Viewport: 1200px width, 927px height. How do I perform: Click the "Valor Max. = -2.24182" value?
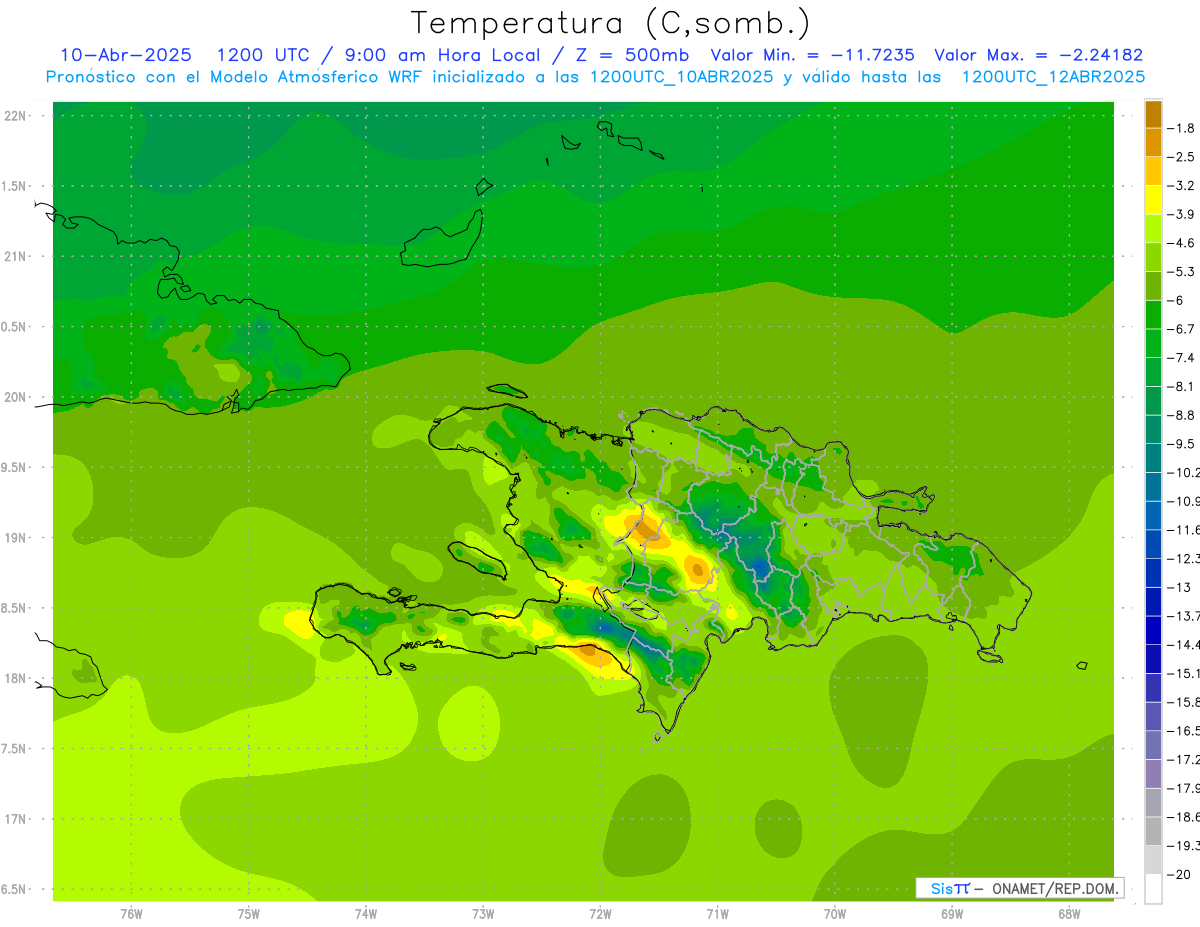(x=1038, y=55)
